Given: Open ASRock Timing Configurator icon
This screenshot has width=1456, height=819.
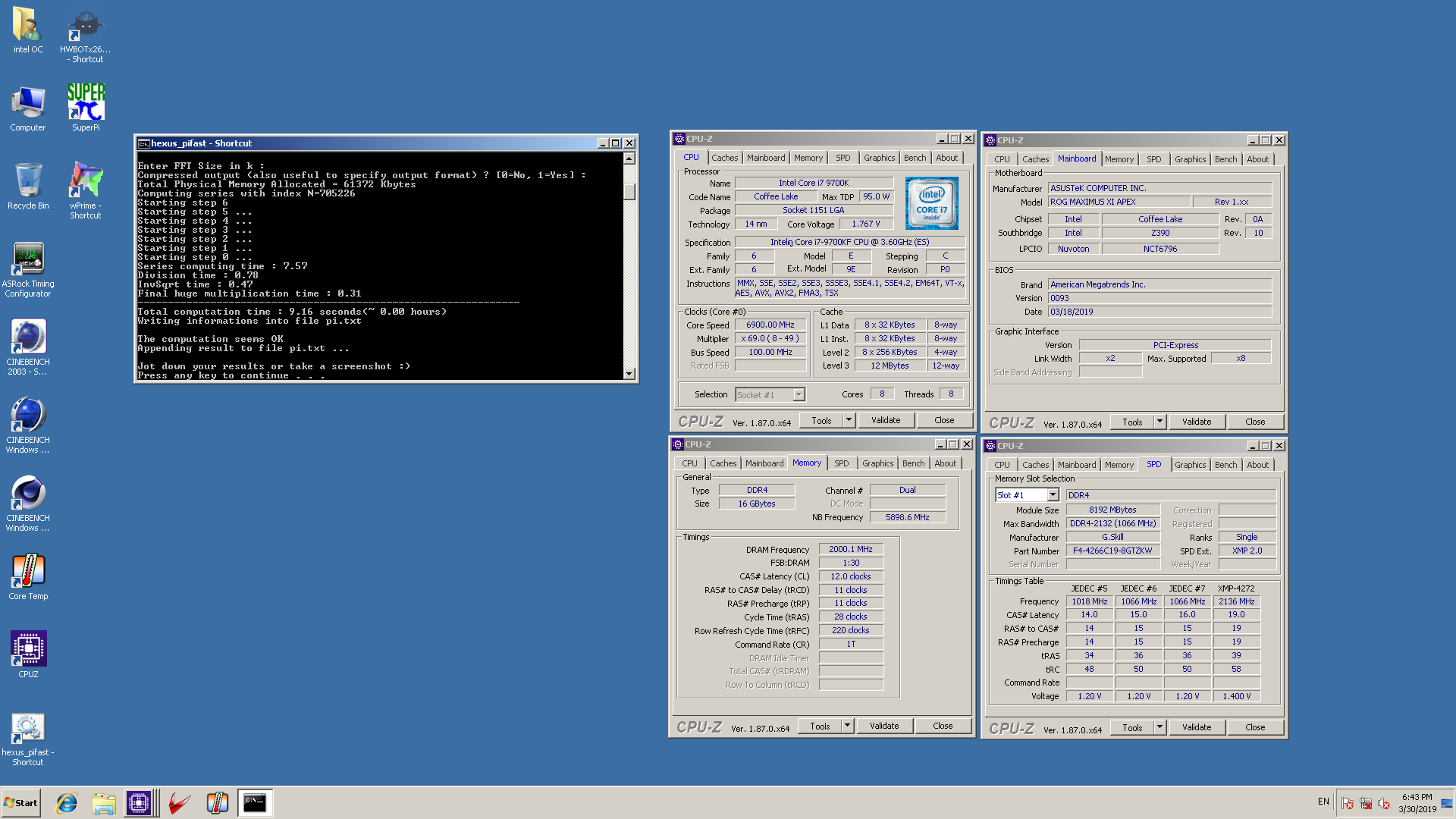Looking at the screenshot, I should 28,269.
